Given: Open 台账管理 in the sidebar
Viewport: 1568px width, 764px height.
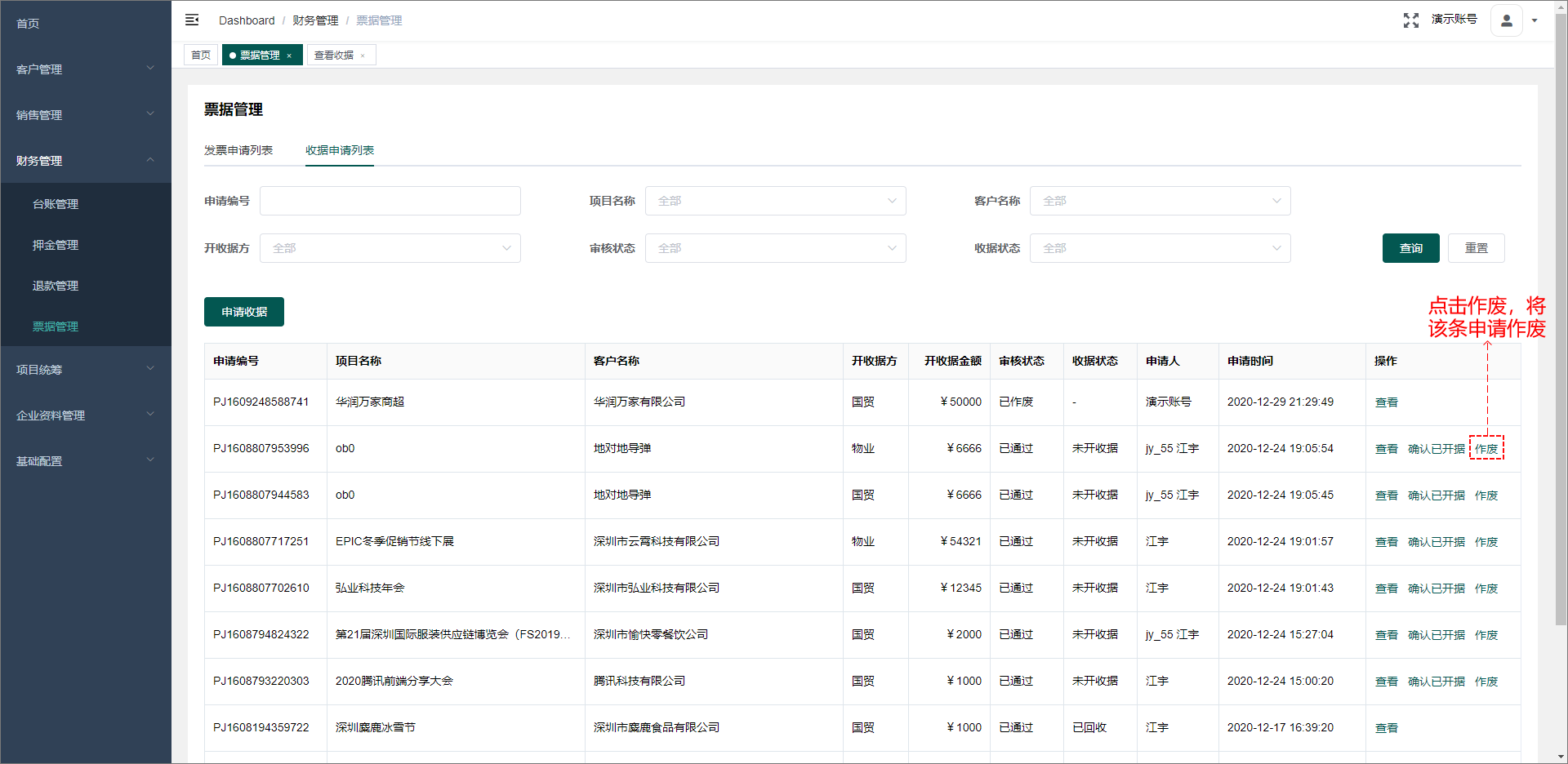Looking at the screenshot, I should click(x=86, y=204).
